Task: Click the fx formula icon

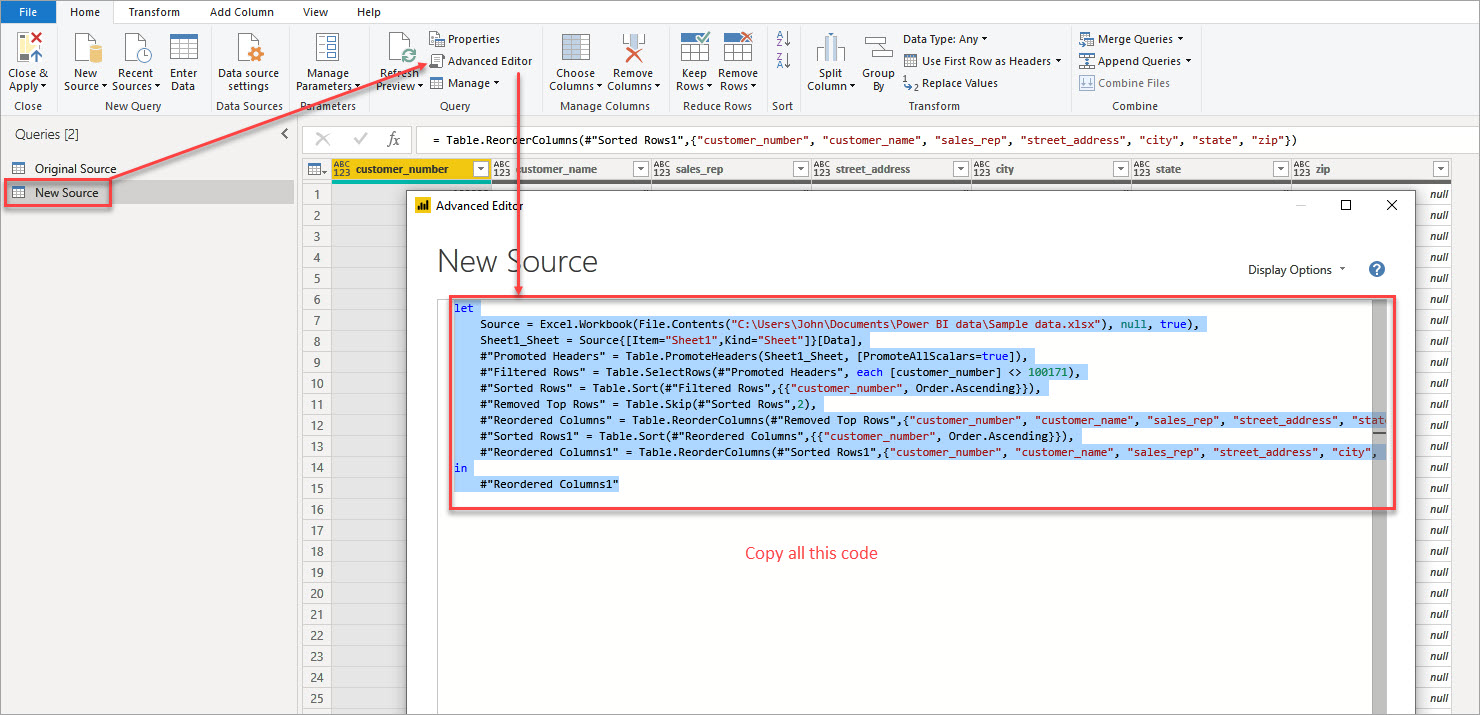Action: coord(394,140)
